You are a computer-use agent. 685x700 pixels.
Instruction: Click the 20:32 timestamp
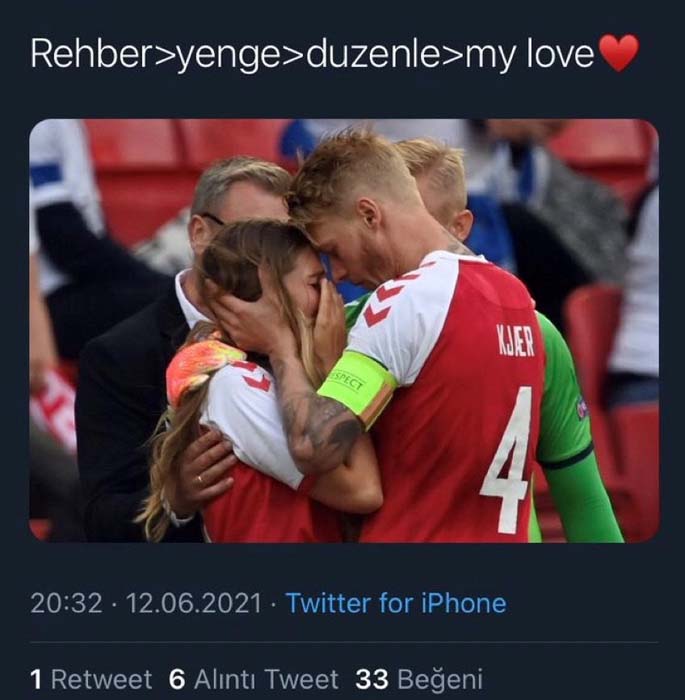pyautogui.click(x=67, y=603)
